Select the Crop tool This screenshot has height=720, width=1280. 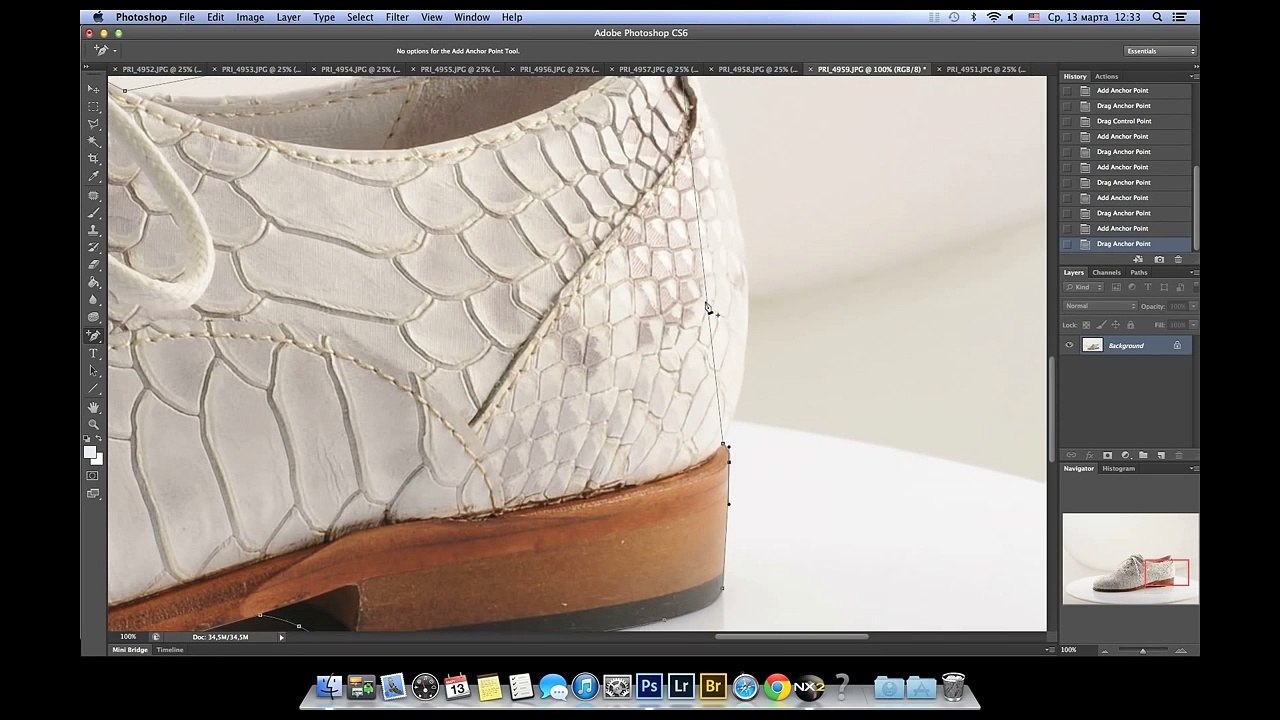[94, 159]
